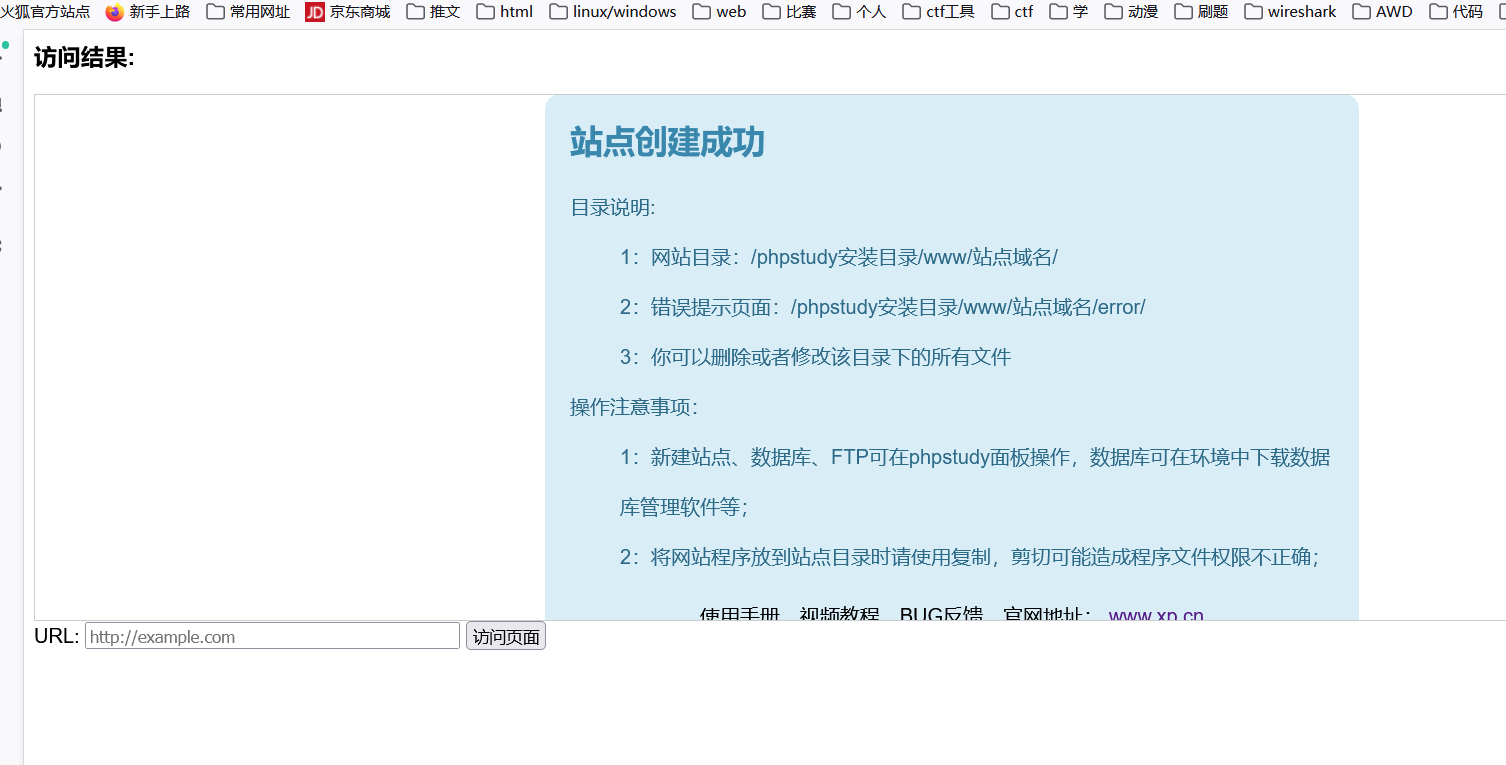The width and height of the screenshot is (1506, 765).
Task: Select the 火狐官方站点 toolbar bookmark
Action: click(45, 12)
